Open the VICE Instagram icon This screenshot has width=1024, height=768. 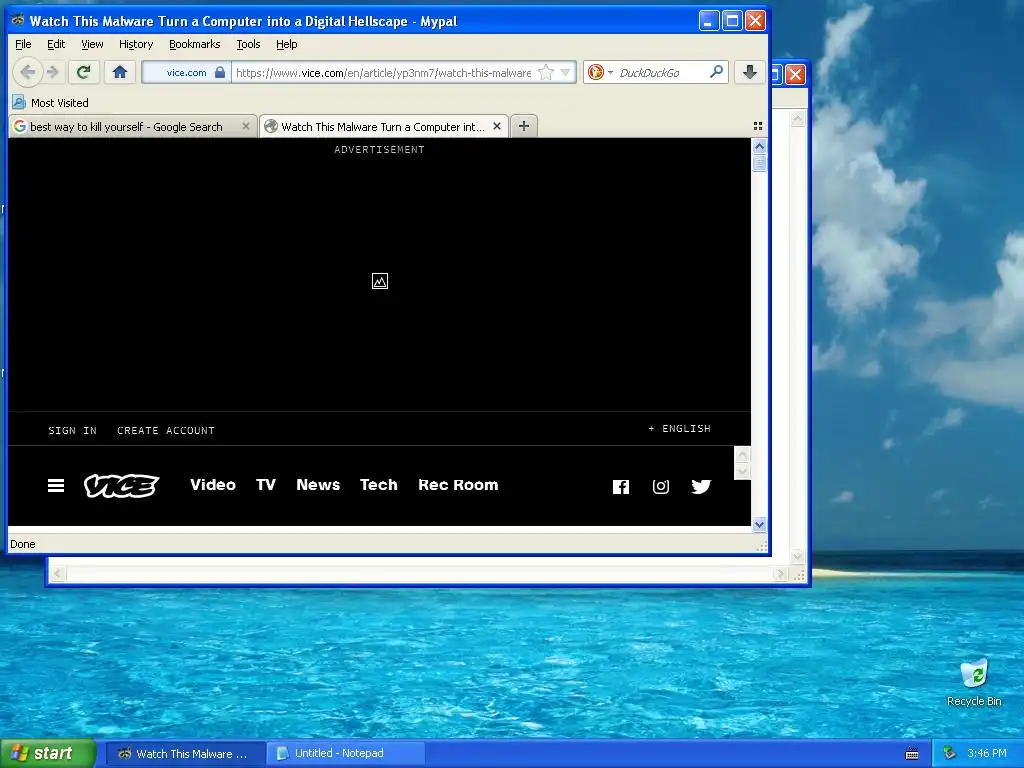[x=661, y=487]
